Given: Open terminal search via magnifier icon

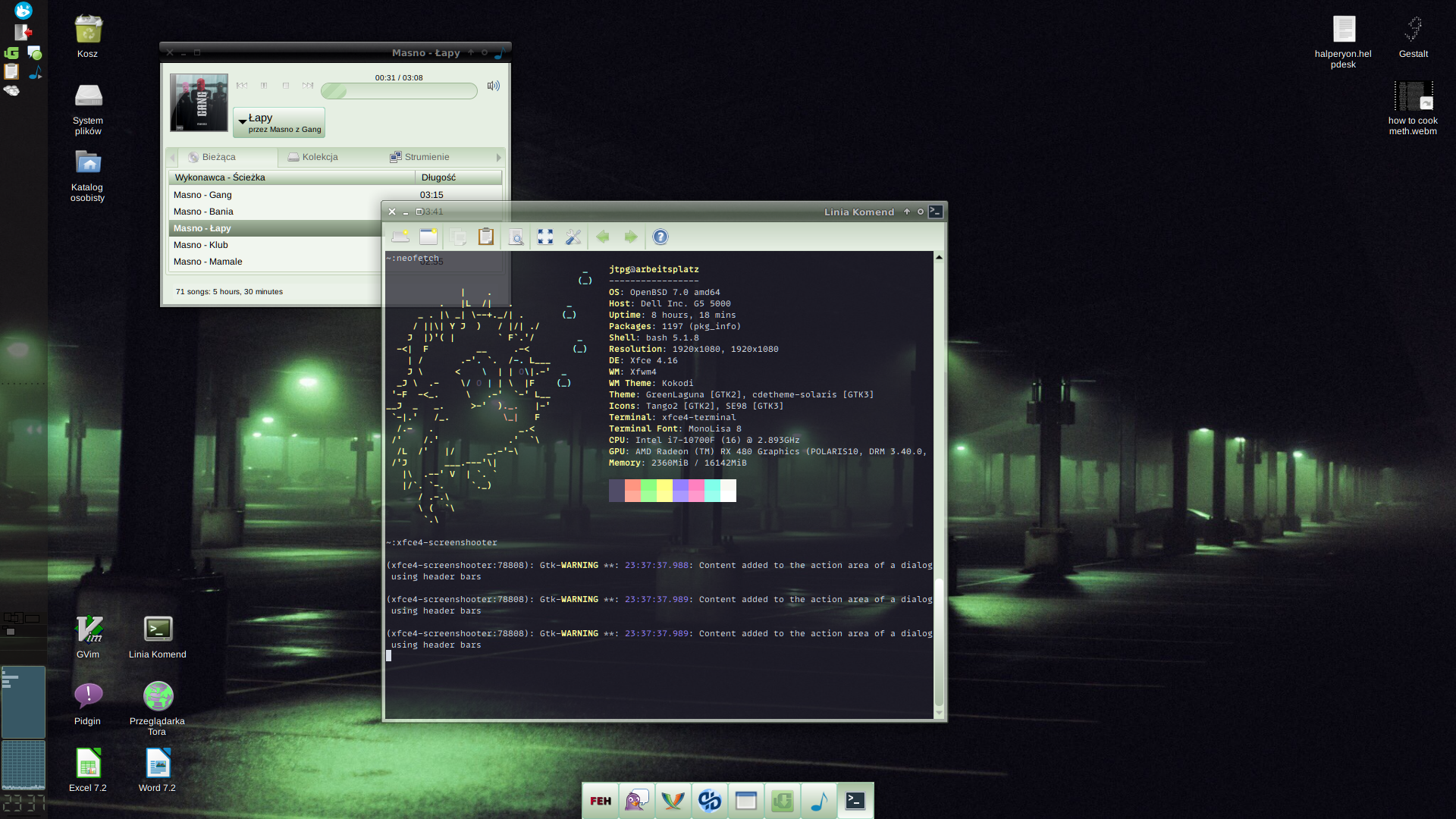Looking at the screenshot, I should (516, 237).
